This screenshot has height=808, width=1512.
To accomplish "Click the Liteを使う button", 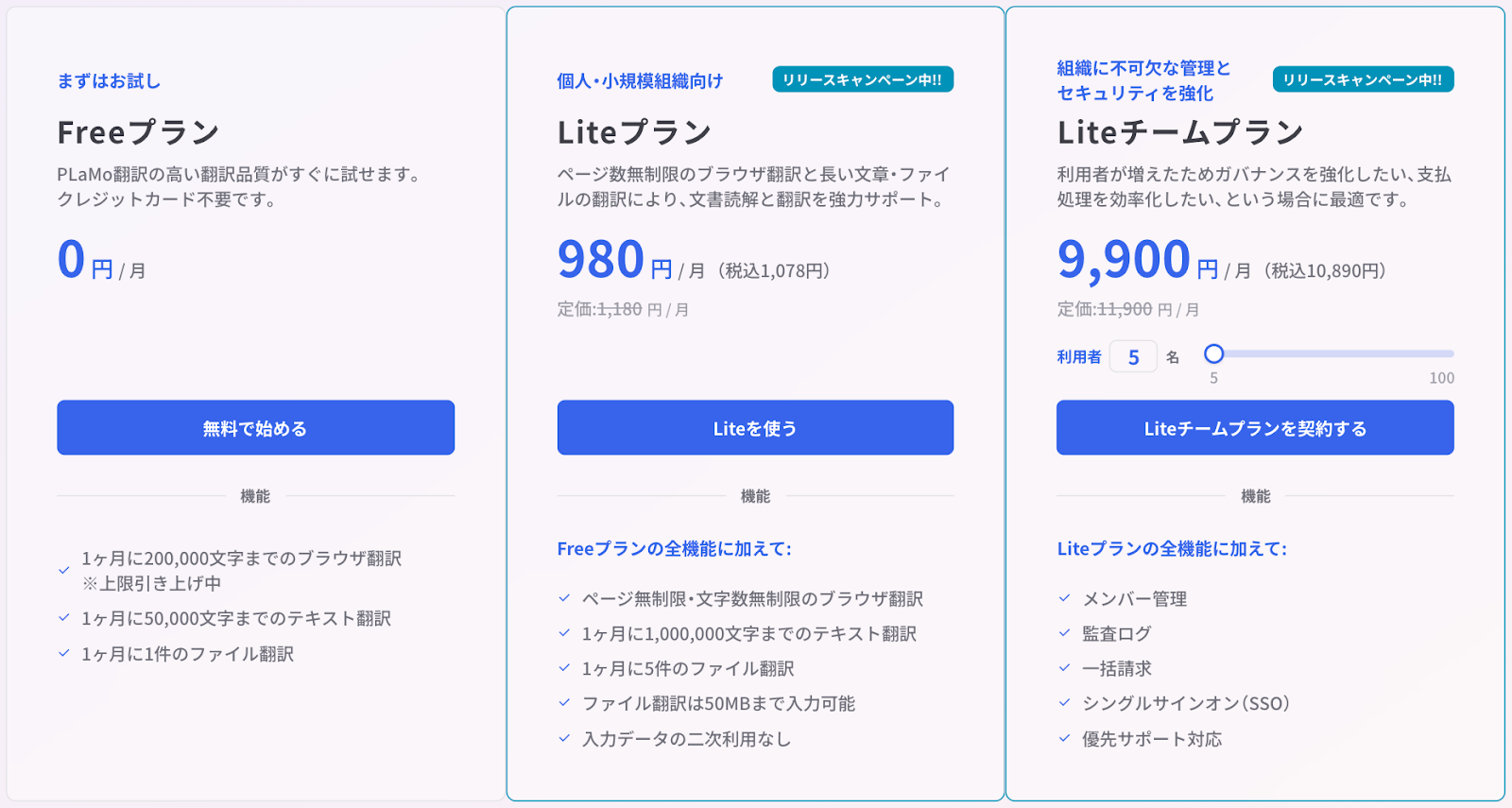I will coord(755,428).
